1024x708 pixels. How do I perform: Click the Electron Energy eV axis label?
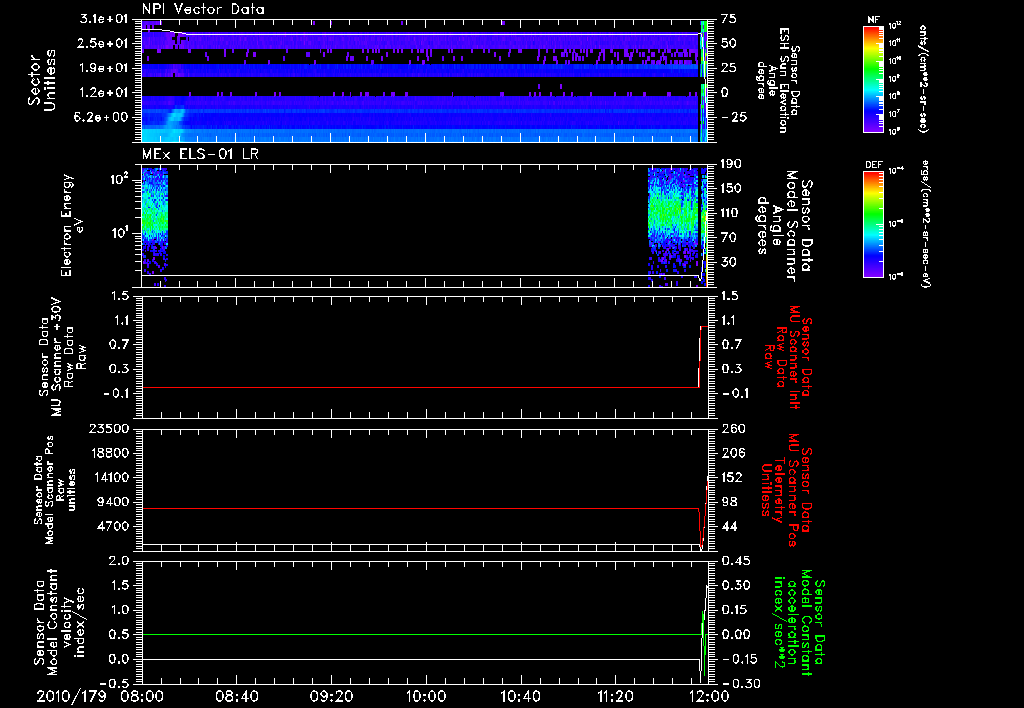72,225
